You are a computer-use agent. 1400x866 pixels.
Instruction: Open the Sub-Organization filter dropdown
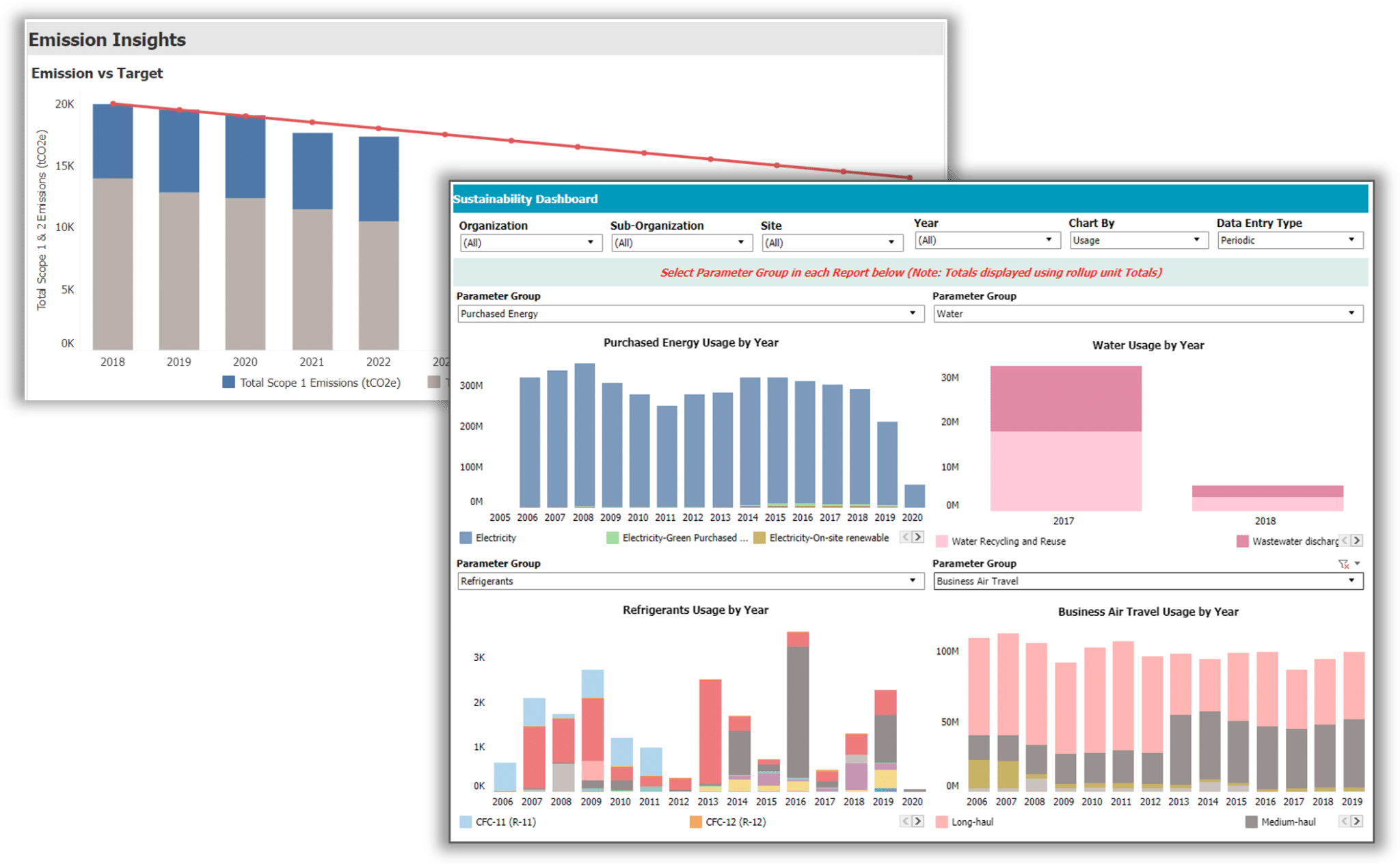[x=682, y=243]
